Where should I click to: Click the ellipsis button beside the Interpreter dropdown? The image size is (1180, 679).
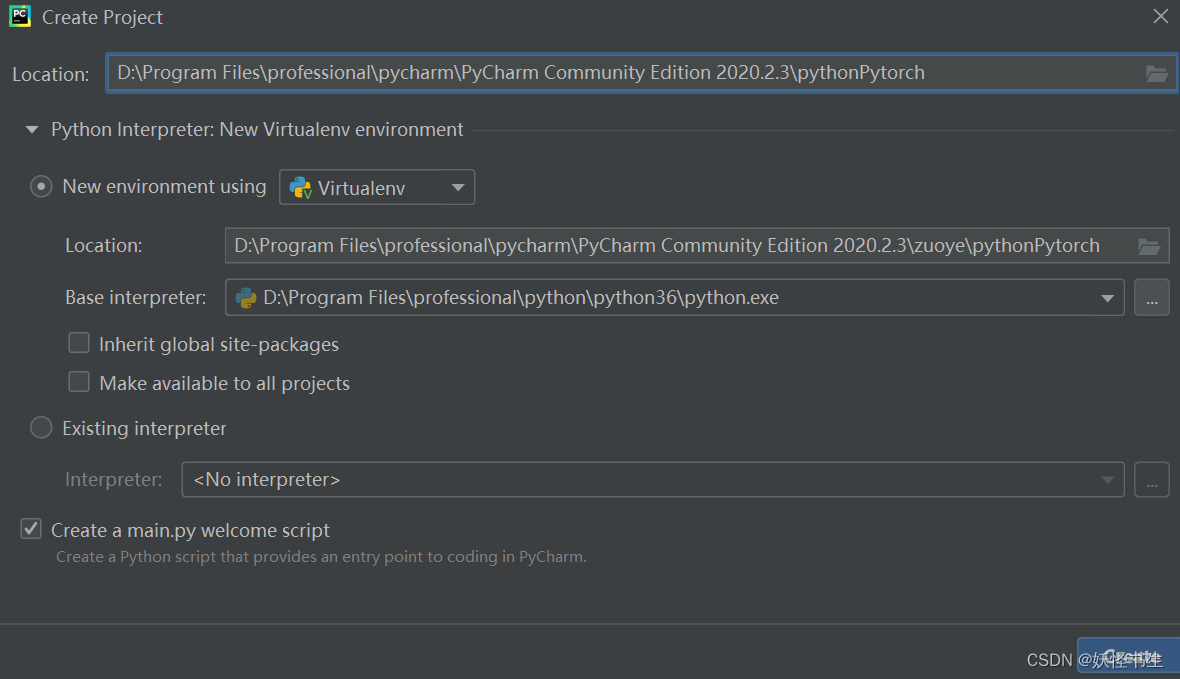tap(1151, 480)
